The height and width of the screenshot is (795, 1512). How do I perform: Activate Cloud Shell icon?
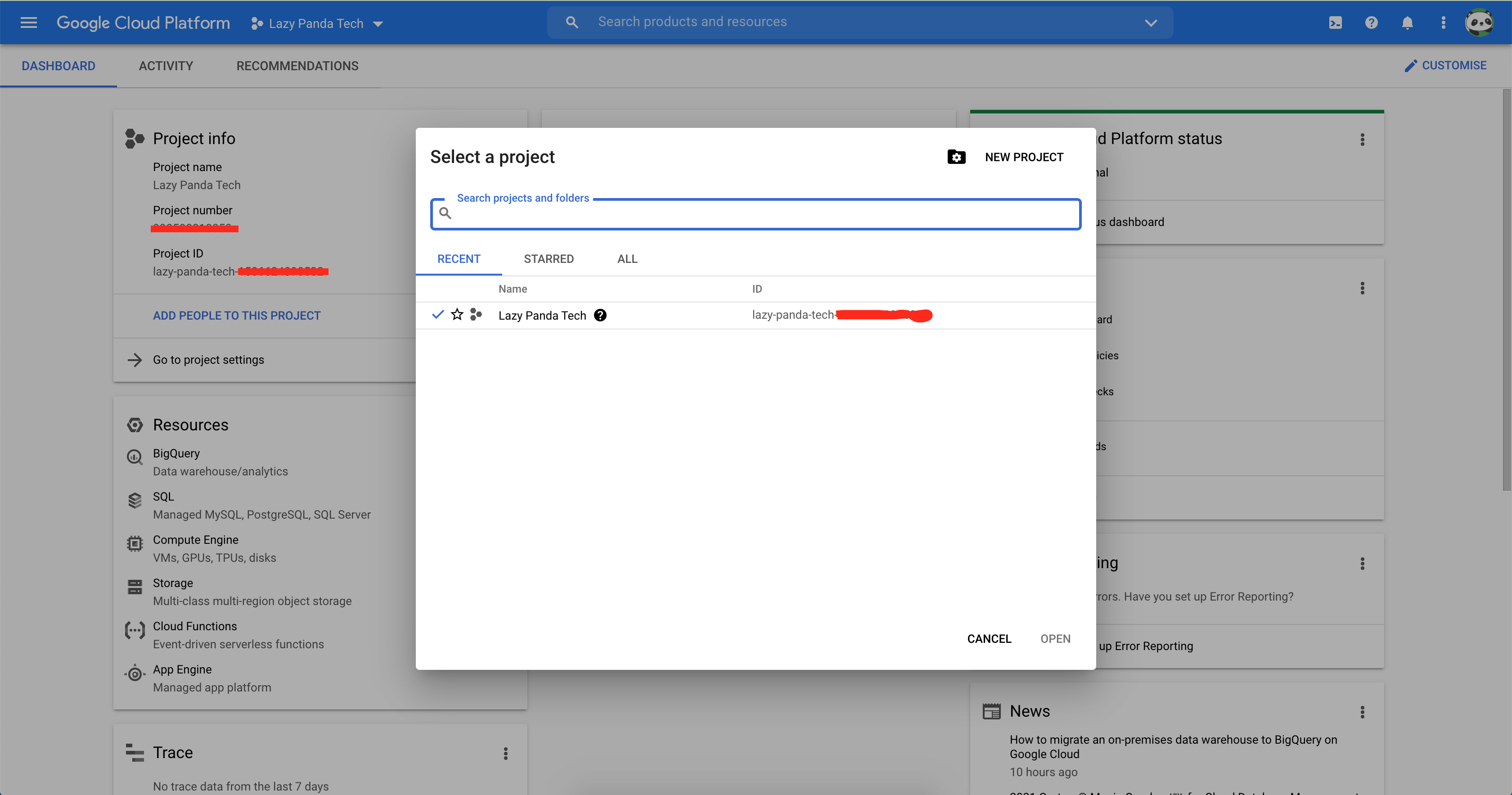tap(1335, 23)
